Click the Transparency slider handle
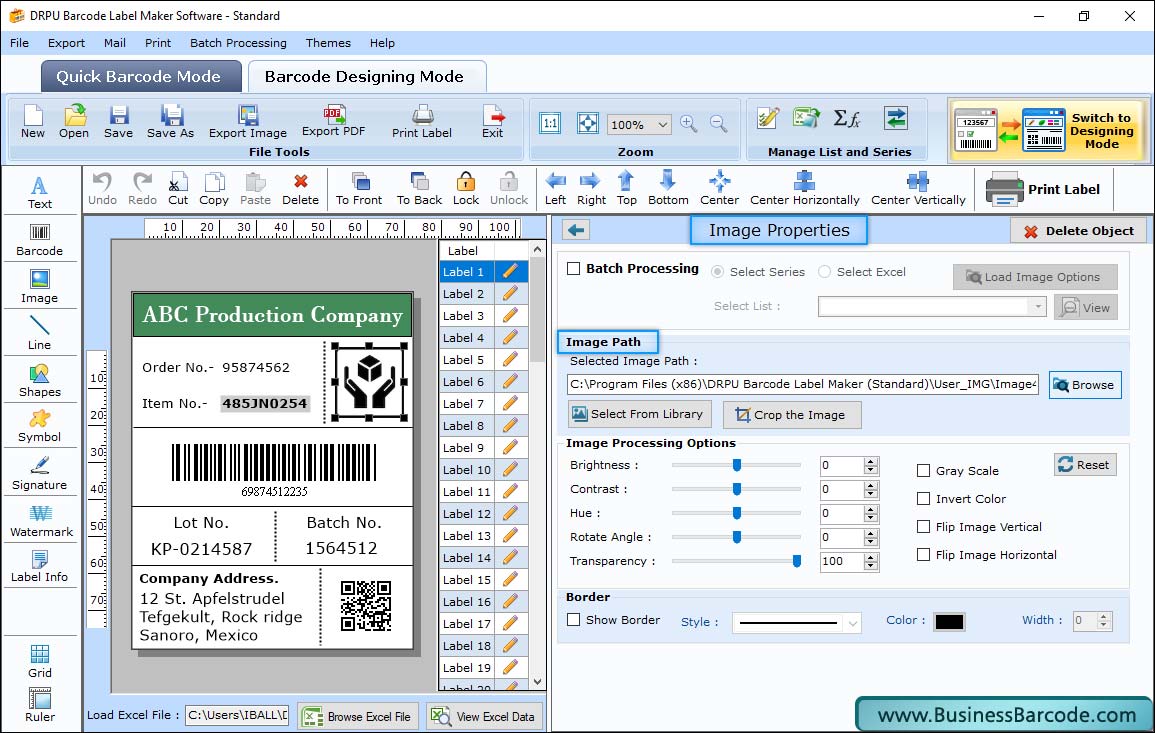Image resolution: width=1155 pixels, height=733 pixels. (x=796, y=561)
